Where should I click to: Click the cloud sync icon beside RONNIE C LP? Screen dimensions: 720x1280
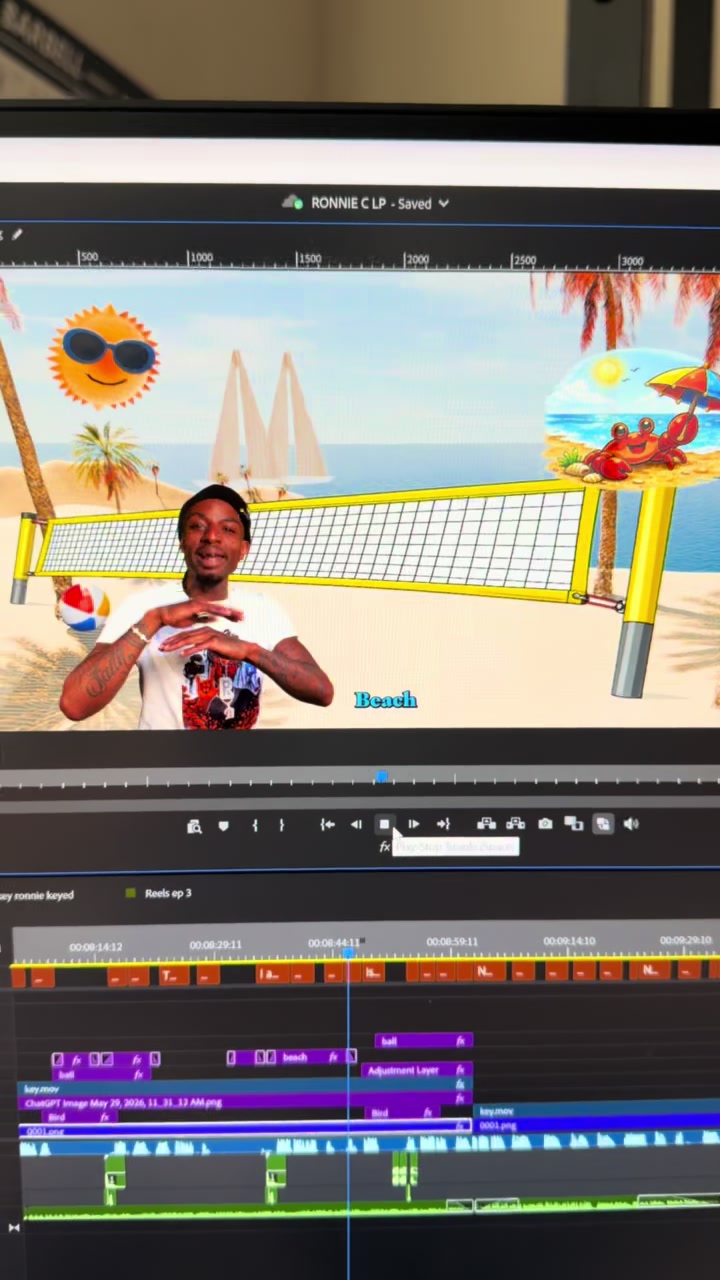click(x=292, y=202)
